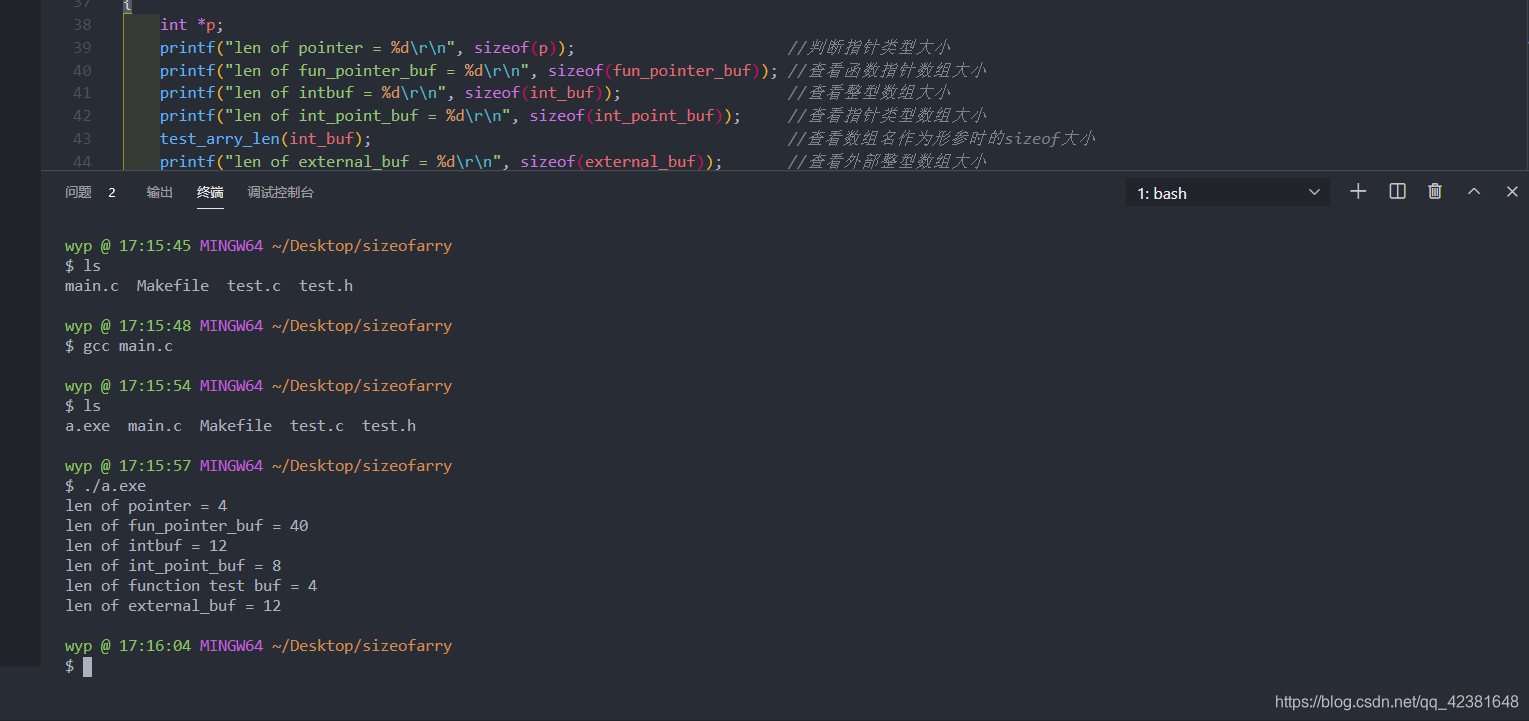Screen dimensions: 1529x721
Task: Split the terminal panel
Action: [1398, 191]
